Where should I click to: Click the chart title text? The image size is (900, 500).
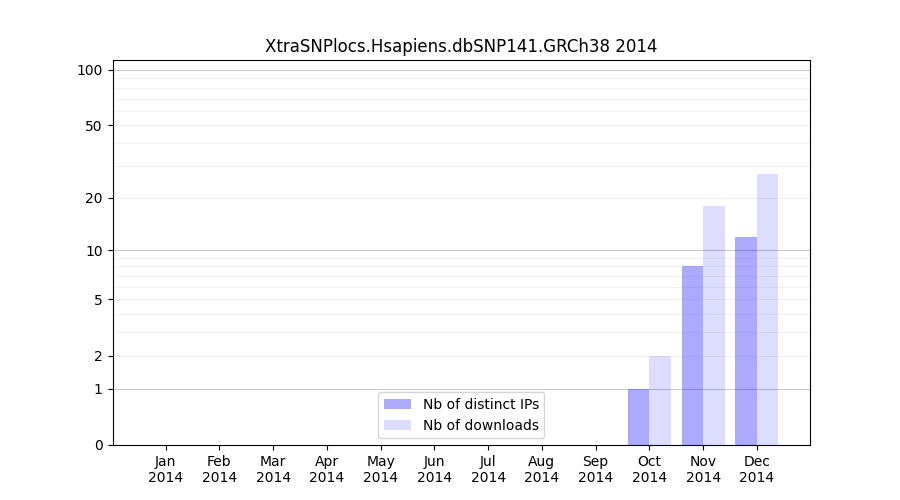pos(461,46)
